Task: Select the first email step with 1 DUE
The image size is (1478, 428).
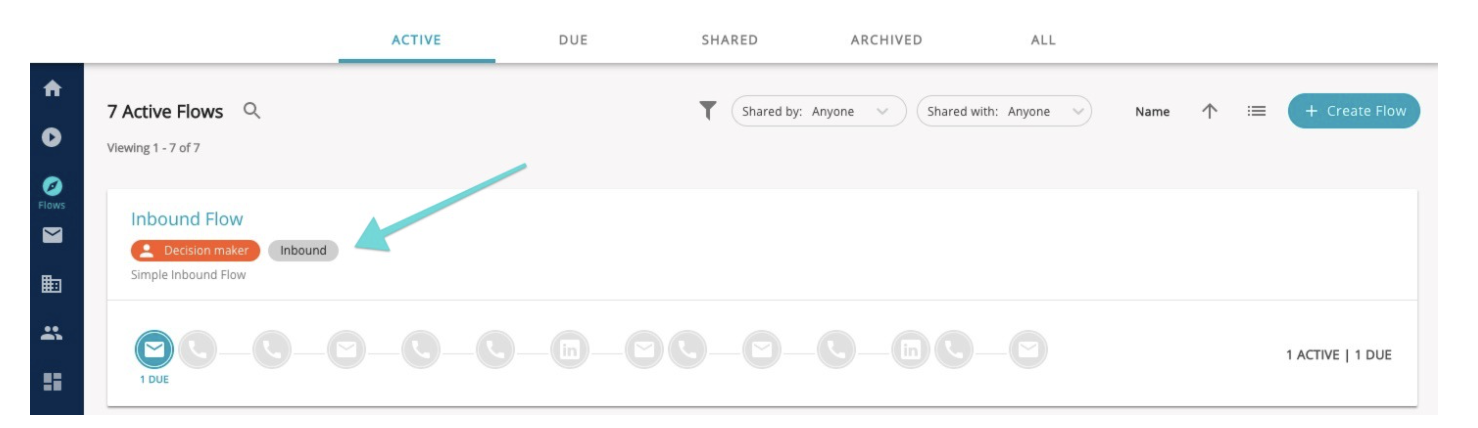Action: click(x=154, y=349)
